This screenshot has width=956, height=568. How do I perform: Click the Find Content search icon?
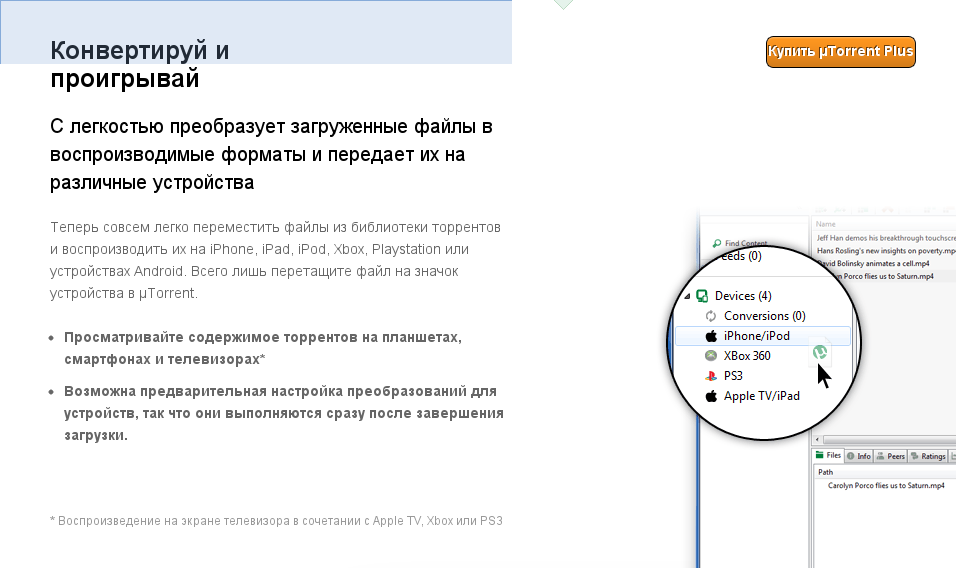[716, 243]
